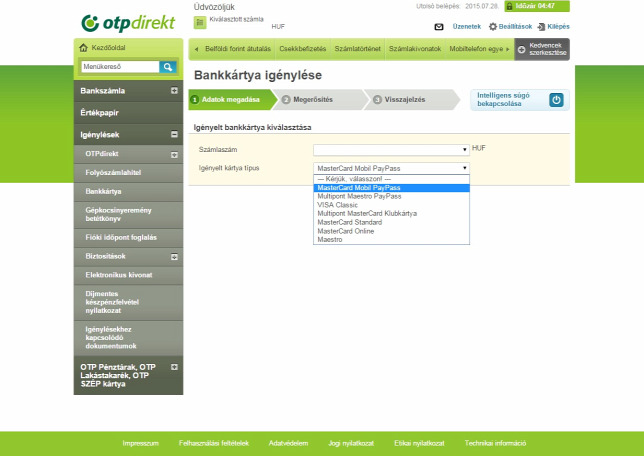Open Fióki időpont foglalás item
This screenshot has height=456, width=644.
point(128,237)
